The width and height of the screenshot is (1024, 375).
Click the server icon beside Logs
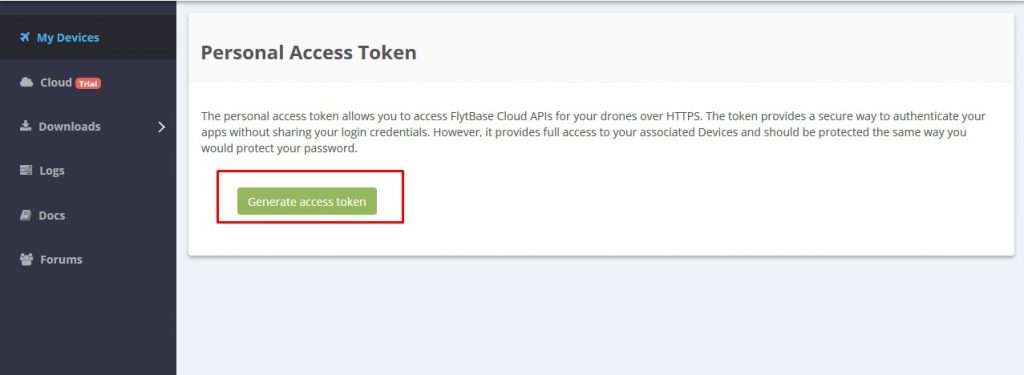tap(26, 171)
